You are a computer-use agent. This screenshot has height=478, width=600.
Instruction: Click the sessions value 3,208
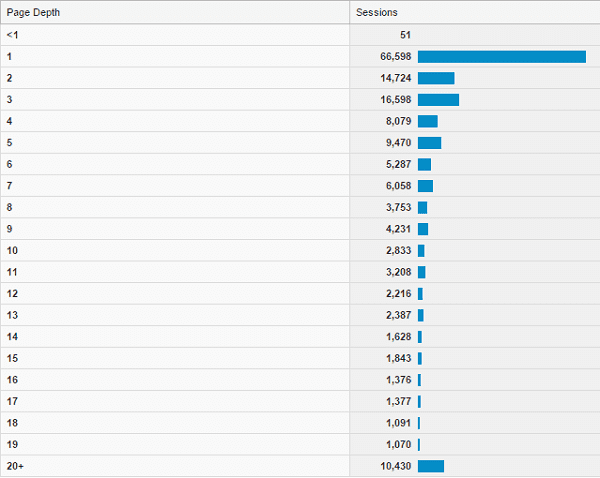coord(398,272)
